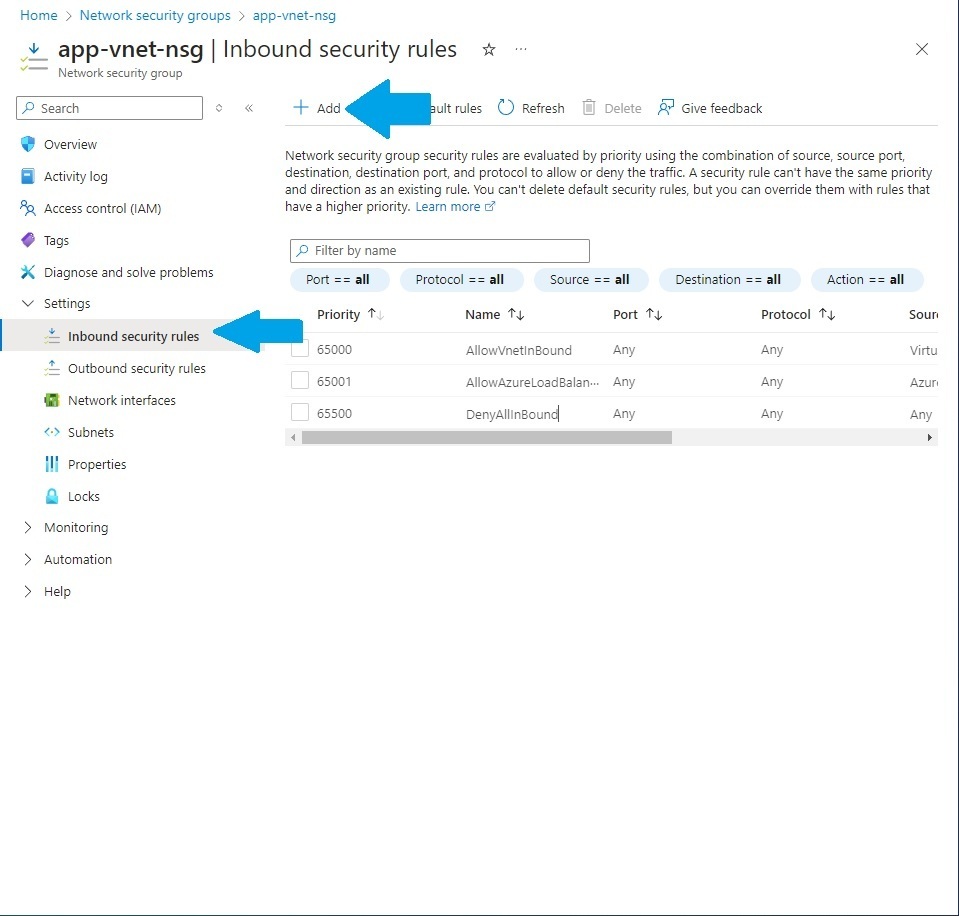Navigate to Home via breadcrumb
Image resolution: width=959 pixels, height=916 pixels.
pos(38,15)
